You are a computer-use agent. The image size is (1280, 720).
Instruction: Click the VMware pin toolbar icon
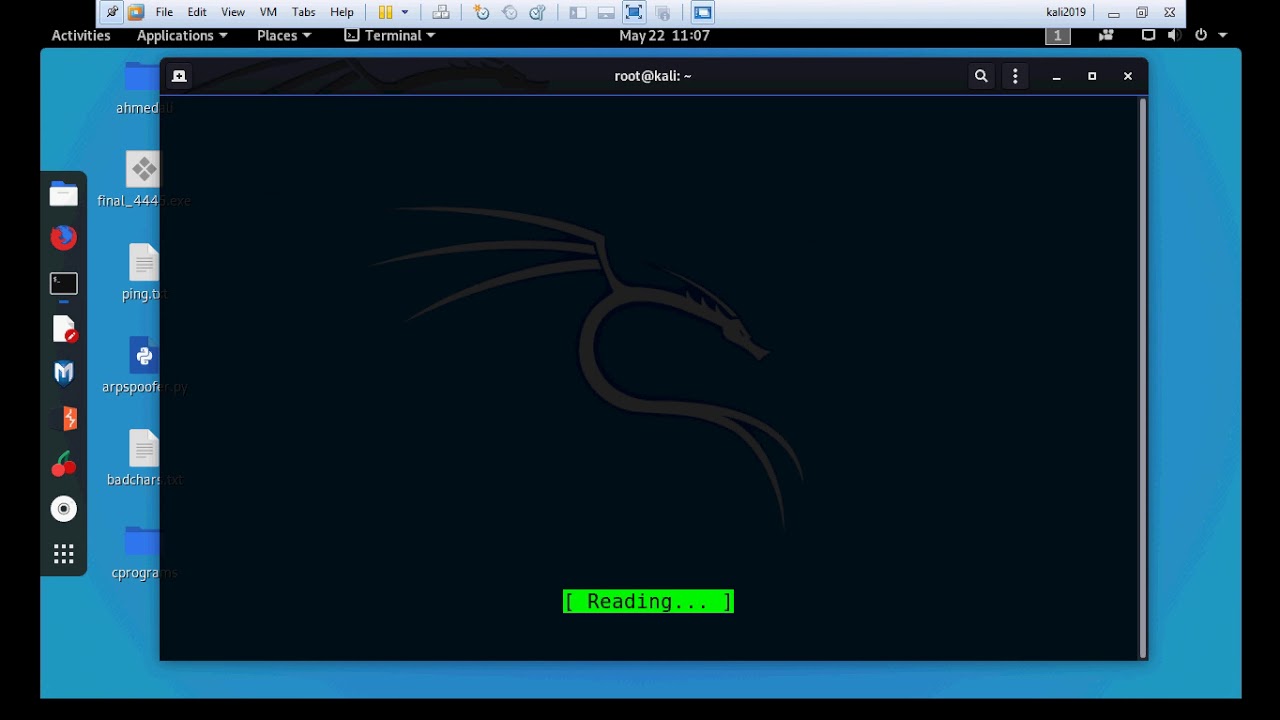click(x=111, y=12)
